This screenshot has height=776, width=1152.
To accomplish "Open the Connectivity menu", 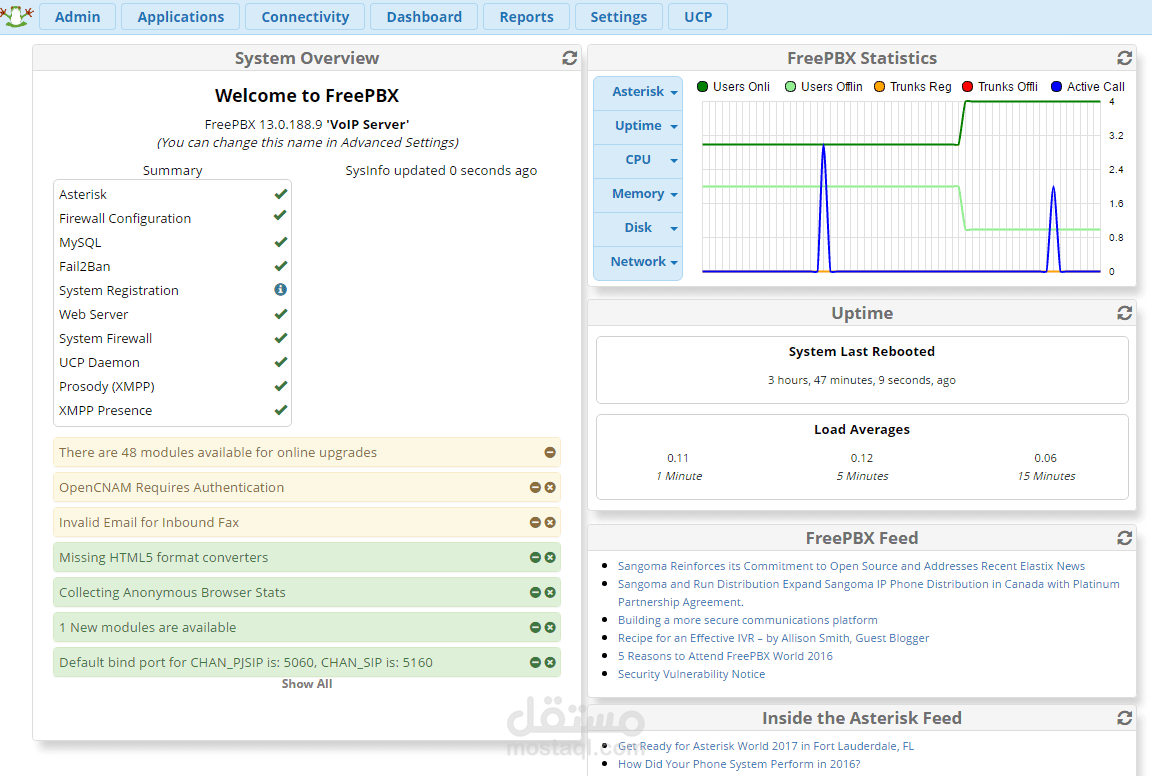I will click(x=305, y=17).
